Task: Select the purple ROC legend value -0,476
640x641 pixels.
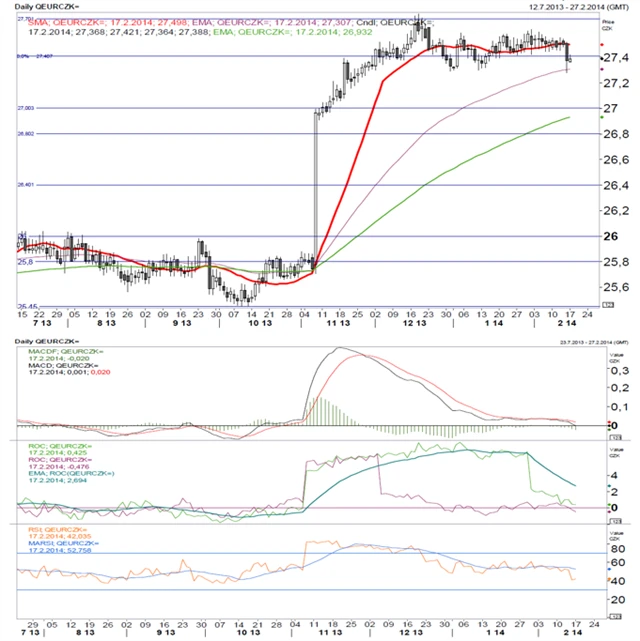Action: coord(78,466)
